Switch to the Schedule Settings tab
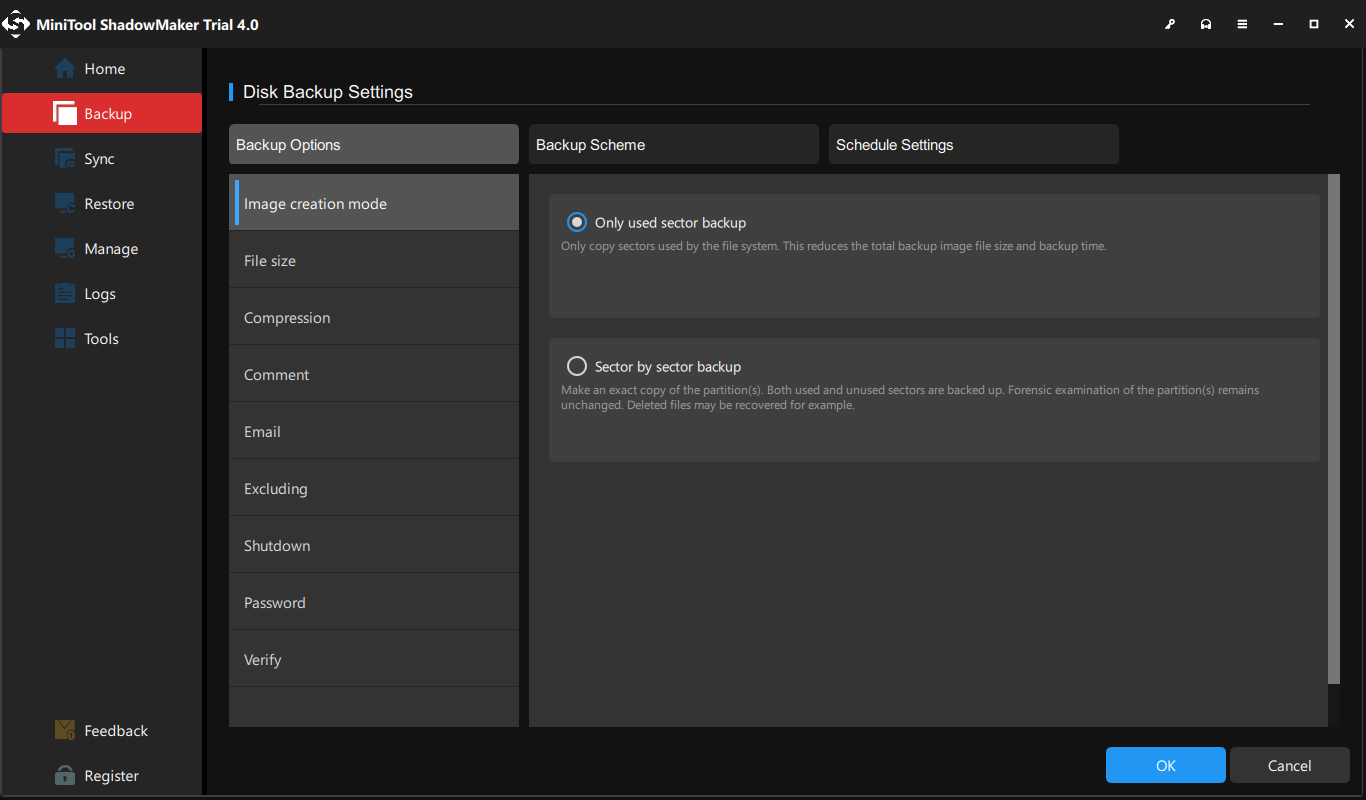The width and height of the screenshot is (1366, 800). (974, 144)
